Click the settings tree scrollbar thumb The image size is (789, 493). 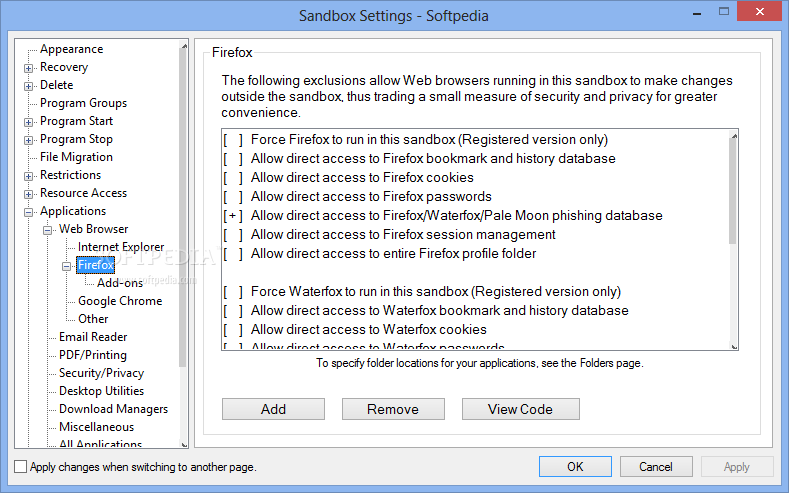click(x=183, y=207)
